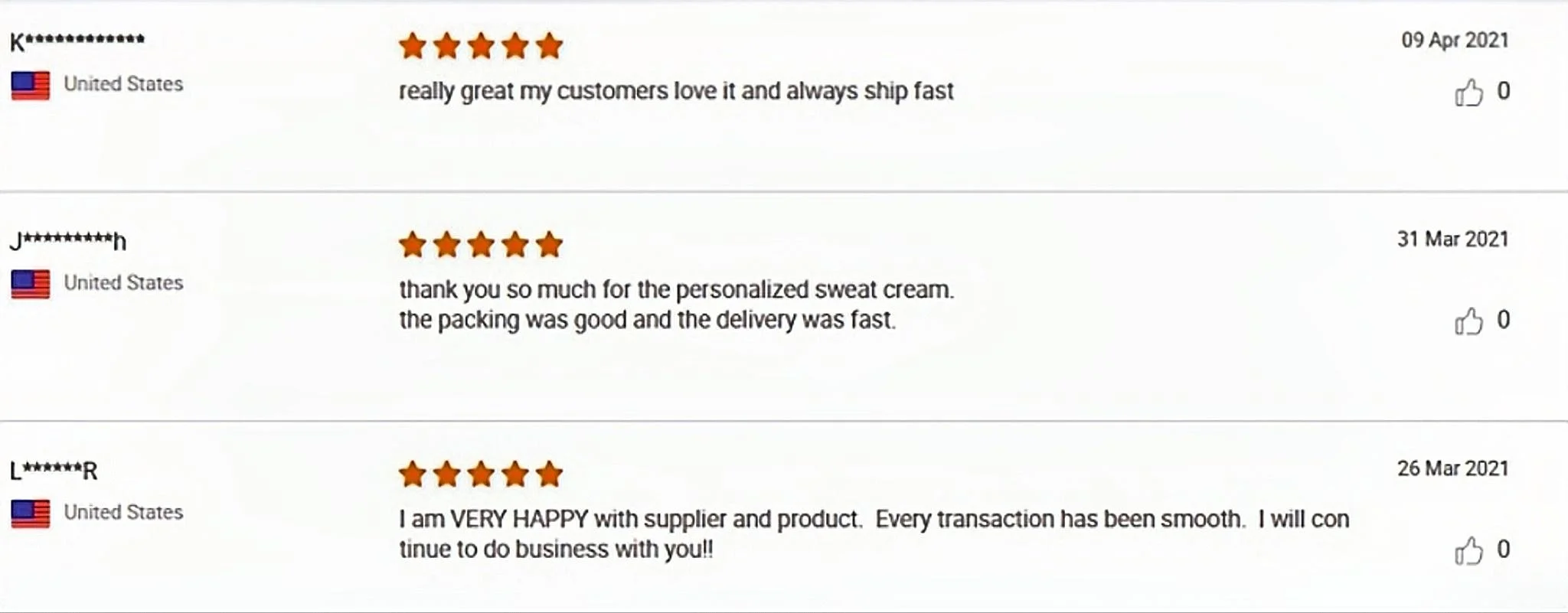Viewport: 1568px width, 613px height.
Task: Click the 09 Apr 2021 review date
Action: 1455,41
